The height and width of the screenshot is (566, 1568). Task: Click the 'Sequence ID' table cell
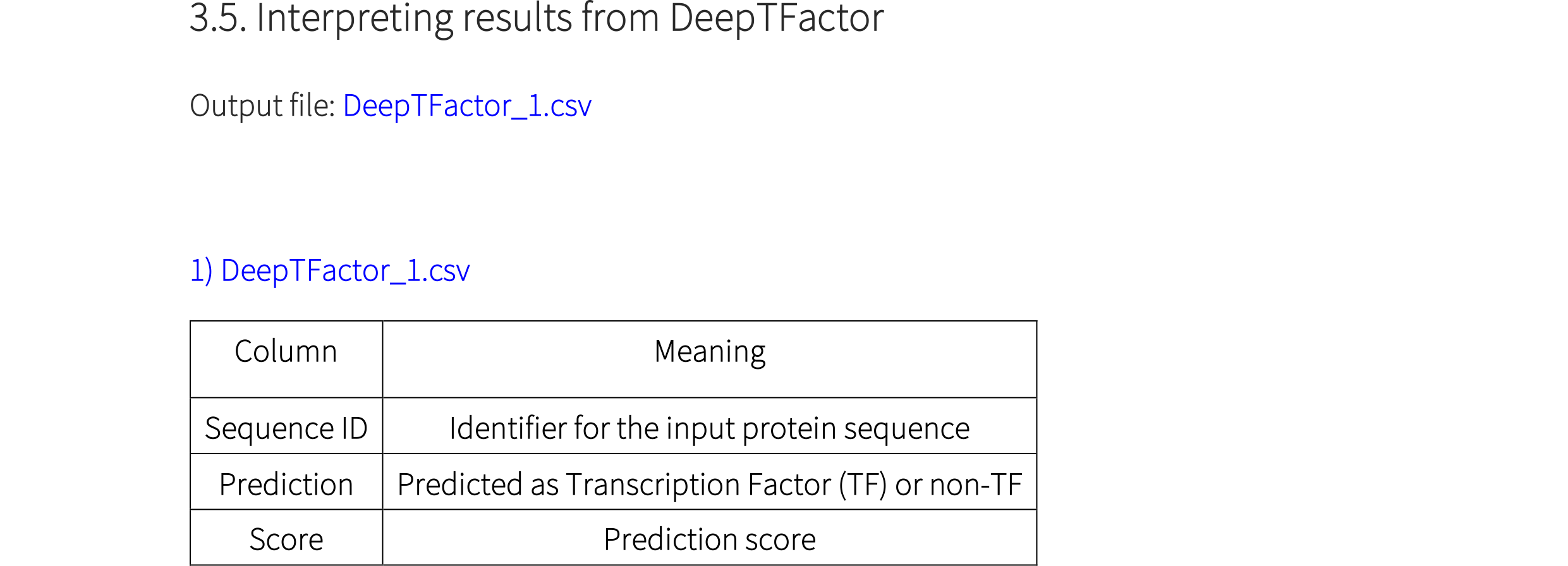pyautogui.click(x=286, y=428)
